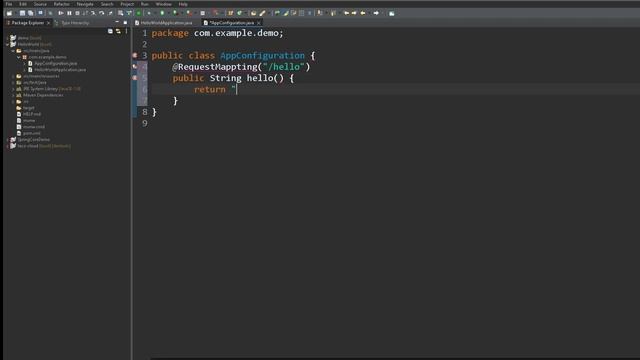Collapse the src/main/java folder
The width and height of the screenshot is (640, 360).
[13, 51]
